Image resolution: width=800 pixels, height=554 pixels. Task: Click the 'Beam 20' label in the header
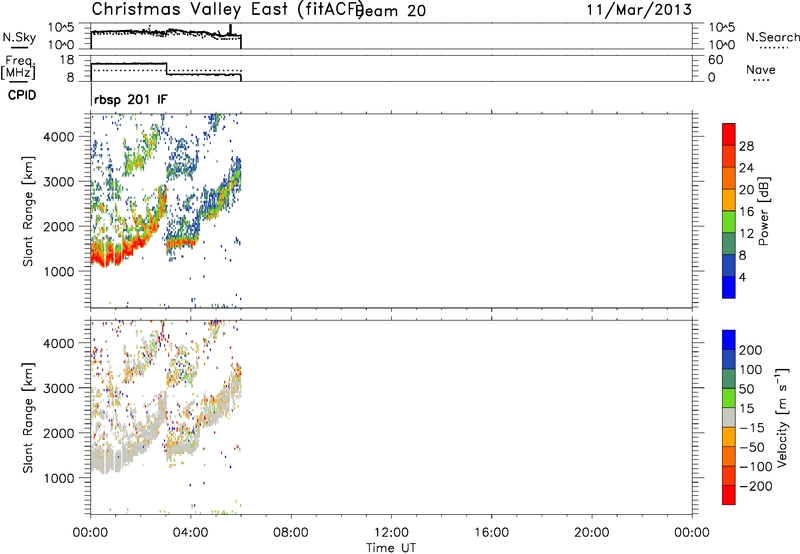click(x=392, y=10)
